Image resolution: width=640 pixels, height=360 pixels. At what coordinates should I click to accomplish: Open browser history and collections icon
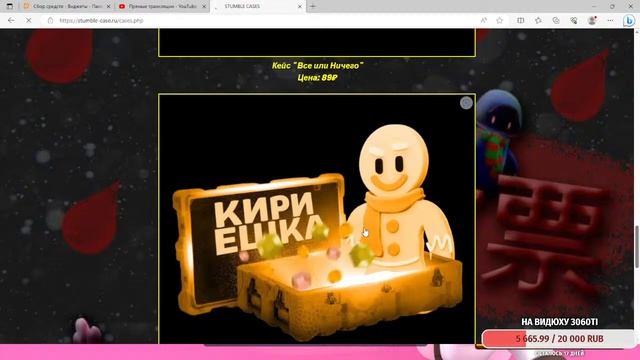(556, 20)
